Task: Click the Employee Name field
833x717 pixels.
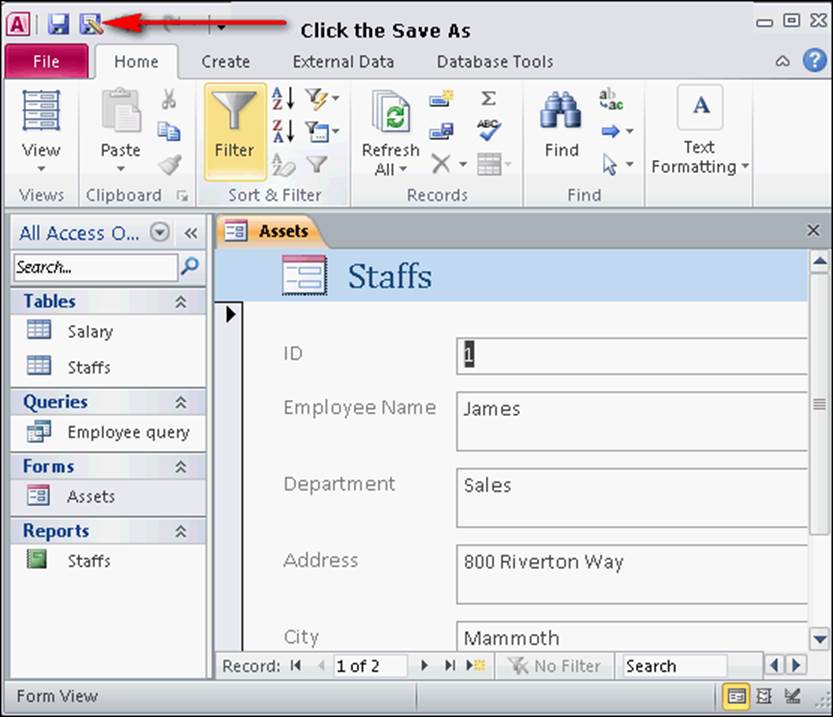Action: click(630, 421)
